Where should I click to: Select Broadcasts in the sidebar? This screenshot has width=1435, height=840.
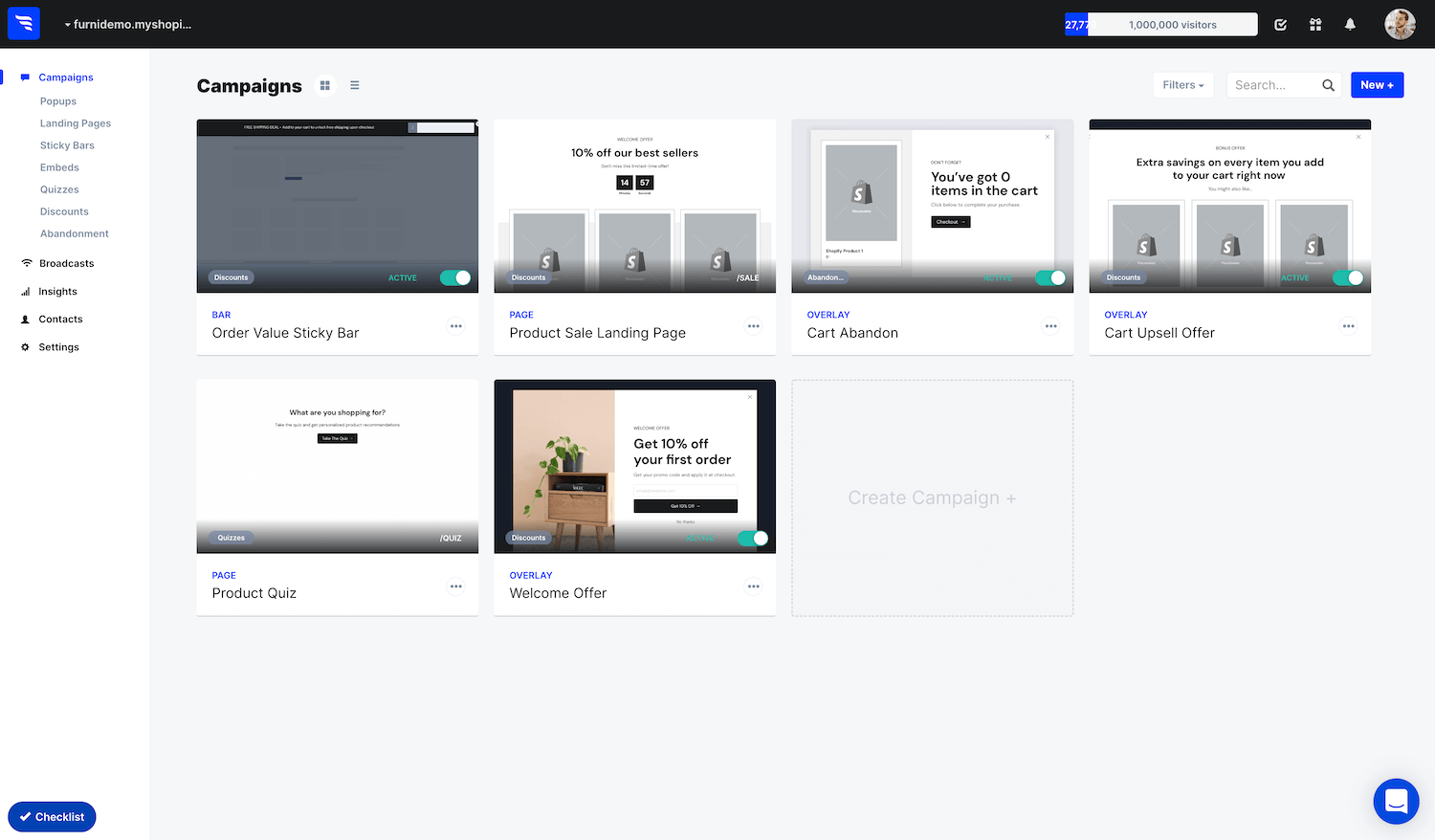[x=67, y=263]
